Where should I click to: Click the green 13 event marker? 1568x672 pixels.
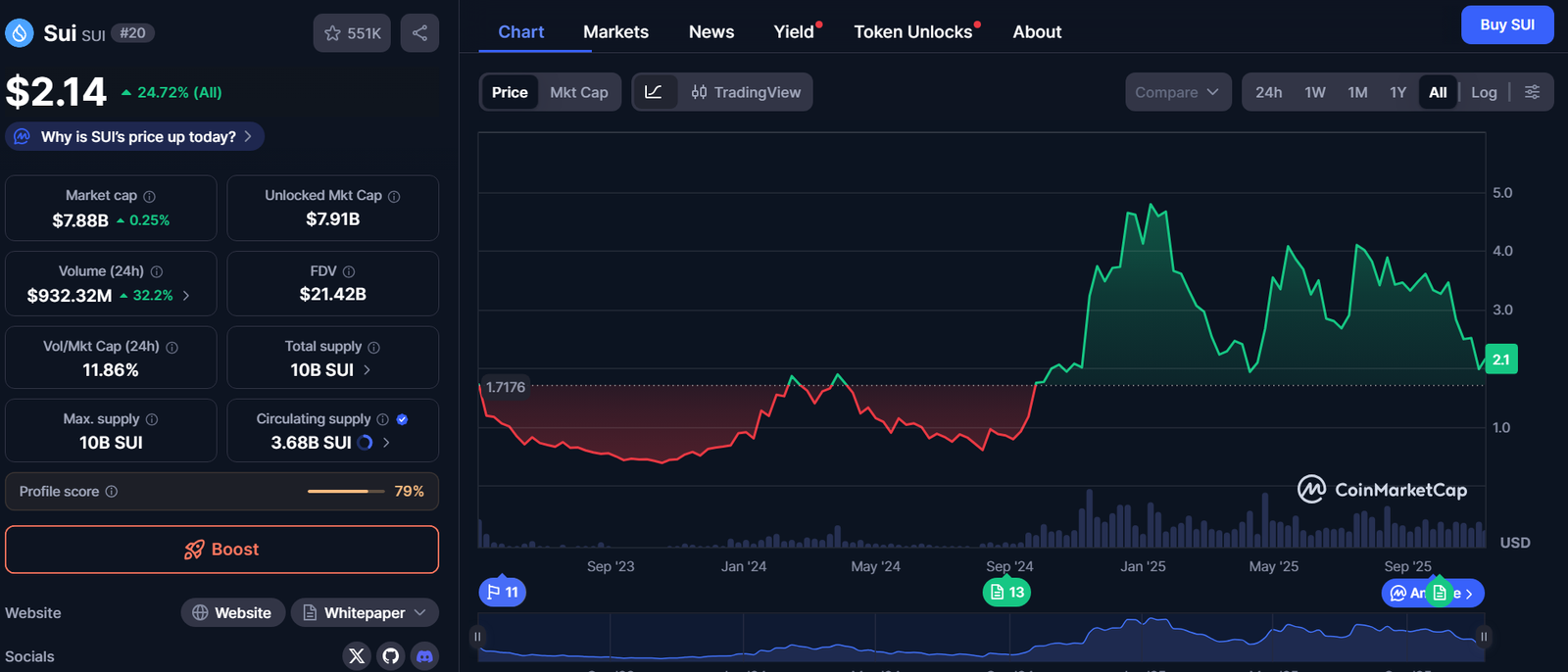click(x=1006, y=593)
